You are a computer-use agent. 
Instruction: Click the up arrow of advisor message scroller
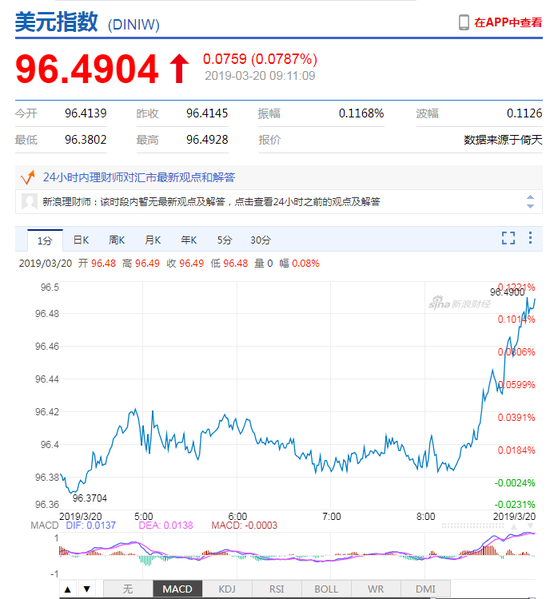point(530,197)
